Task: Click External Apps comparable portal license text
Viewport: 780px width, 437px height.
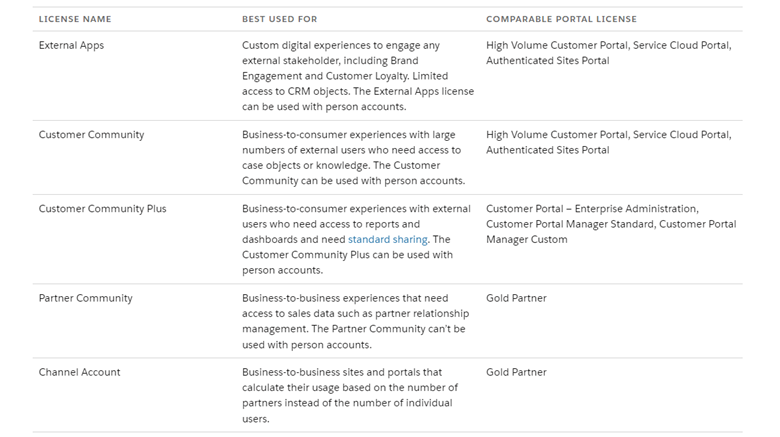Action: (608, 53)
